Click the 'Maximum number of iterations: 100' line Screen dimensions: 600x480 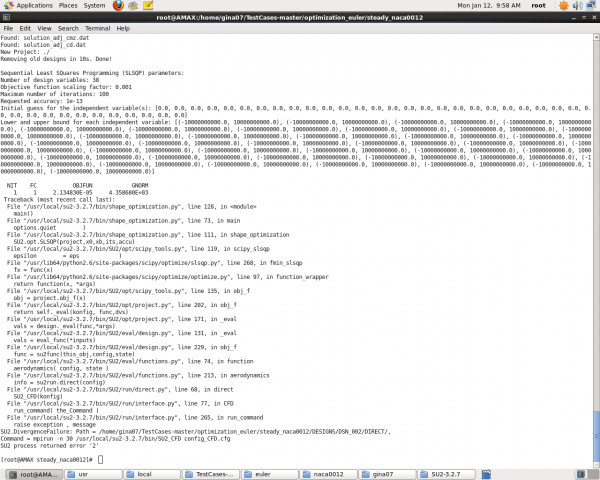pos(54,94)
